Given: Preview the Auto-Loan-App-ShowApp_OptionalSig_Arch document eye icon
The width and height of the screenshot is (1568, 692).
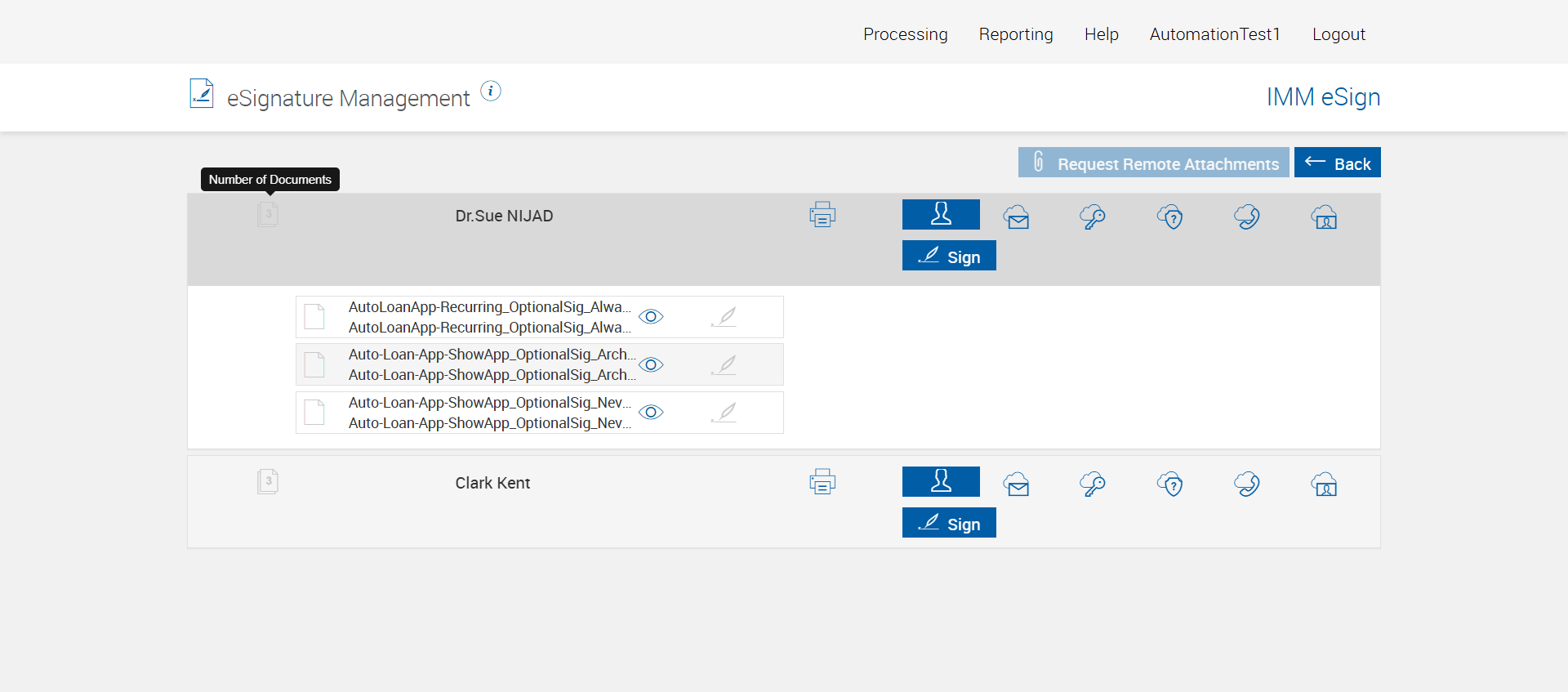Looking at the screenshot, I should tap(651, 364).
